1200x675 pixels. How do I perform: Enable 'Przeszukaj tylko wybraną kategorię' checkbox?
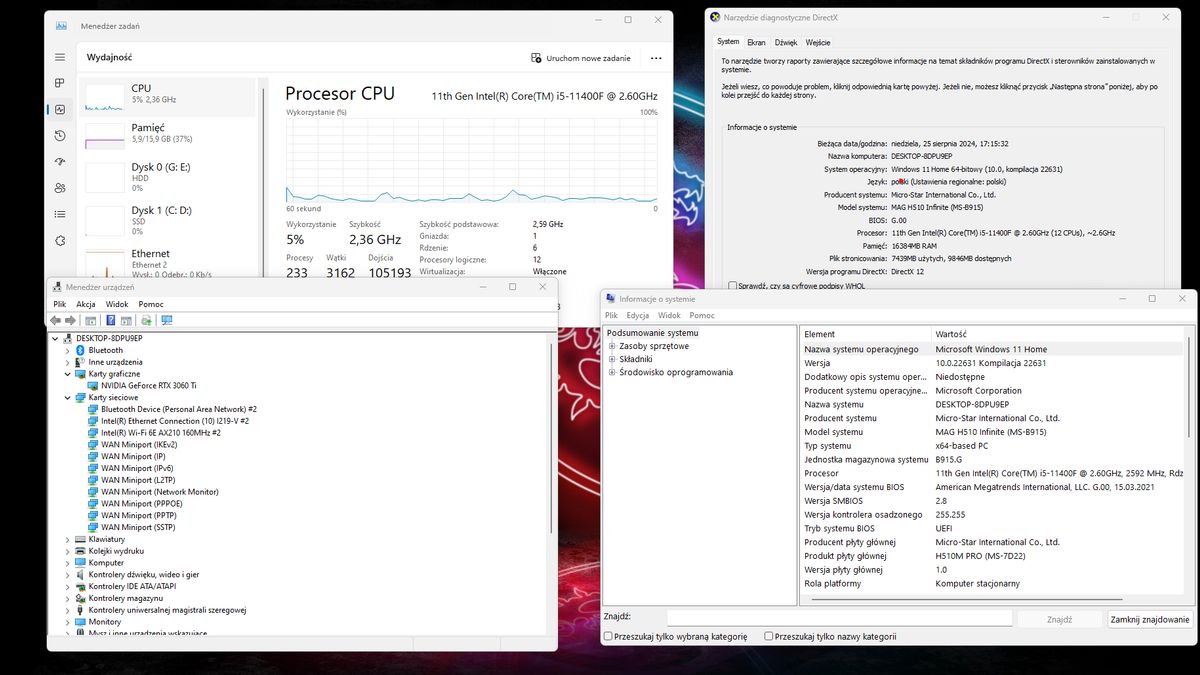coord(609,636)
